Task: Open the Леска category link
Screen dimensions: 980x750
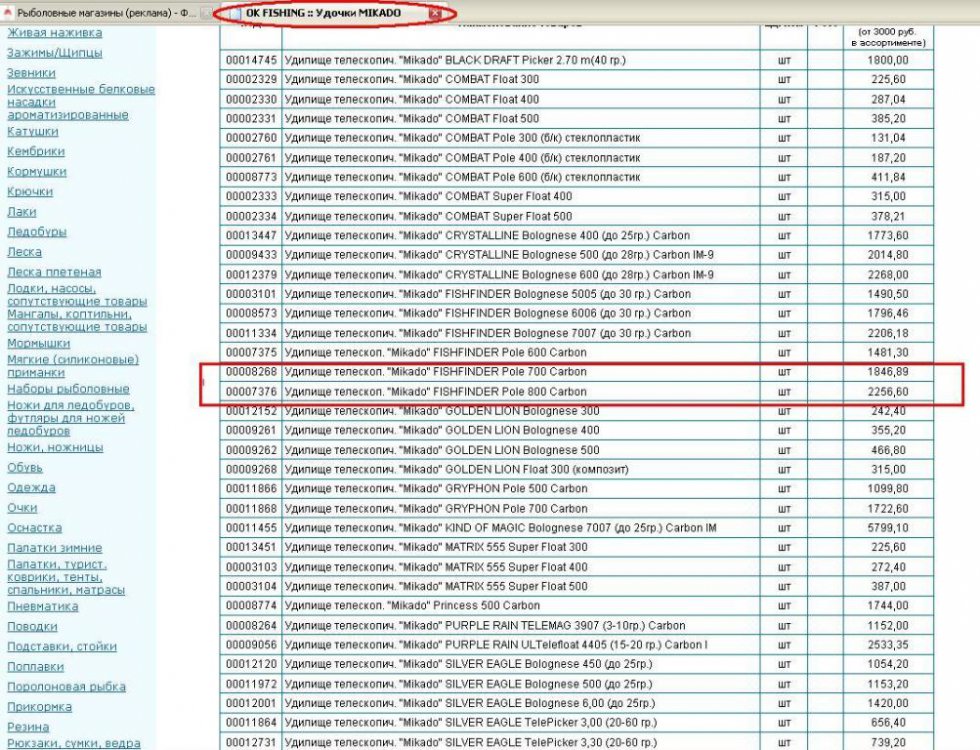Action: point(24,252)
